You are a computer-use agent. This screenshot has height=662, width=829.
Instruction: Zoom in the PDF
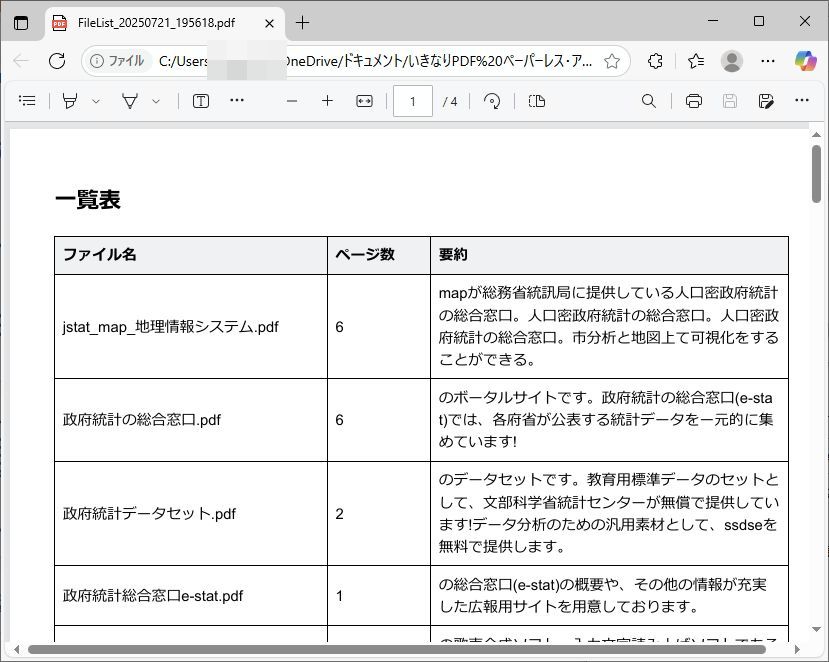pyautogui.click(x=327, y=101)
